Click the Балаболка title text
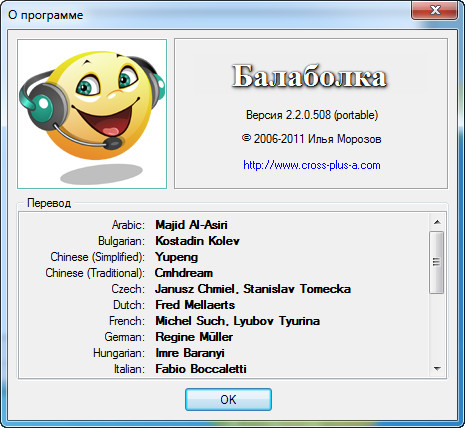 click(x=309, y=77)
